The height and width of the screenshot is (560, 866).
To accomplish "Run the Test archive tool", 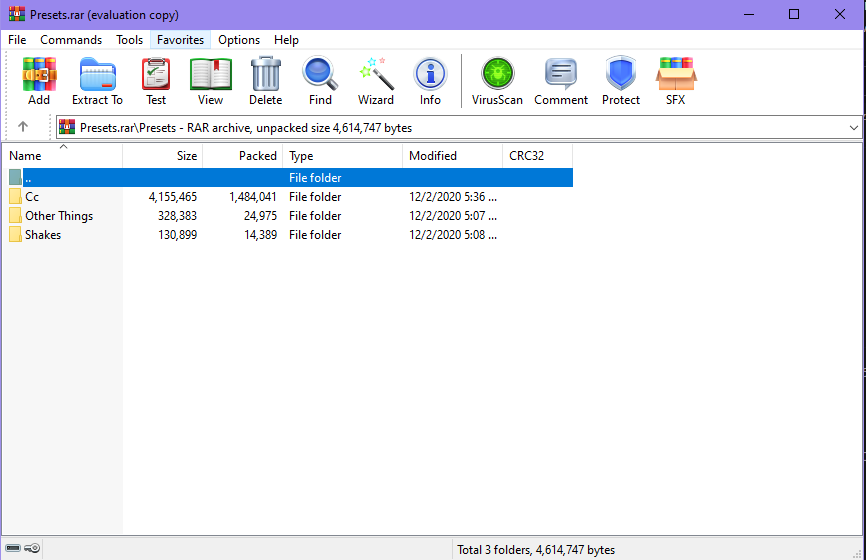I will tap(156, 74).
